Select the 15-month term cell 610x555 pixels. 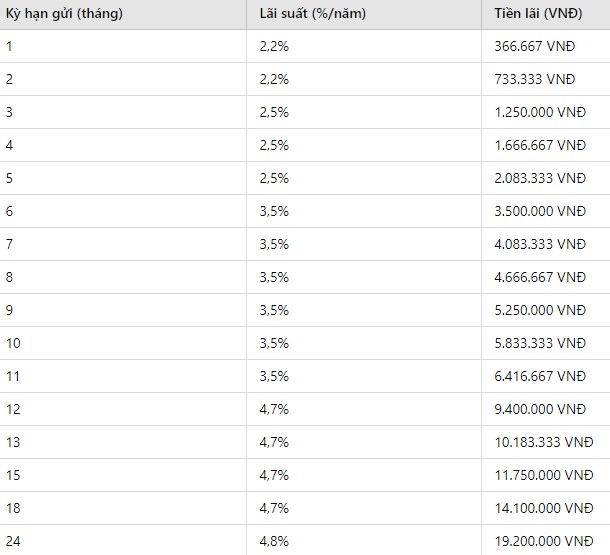click(x=13, y=475)
